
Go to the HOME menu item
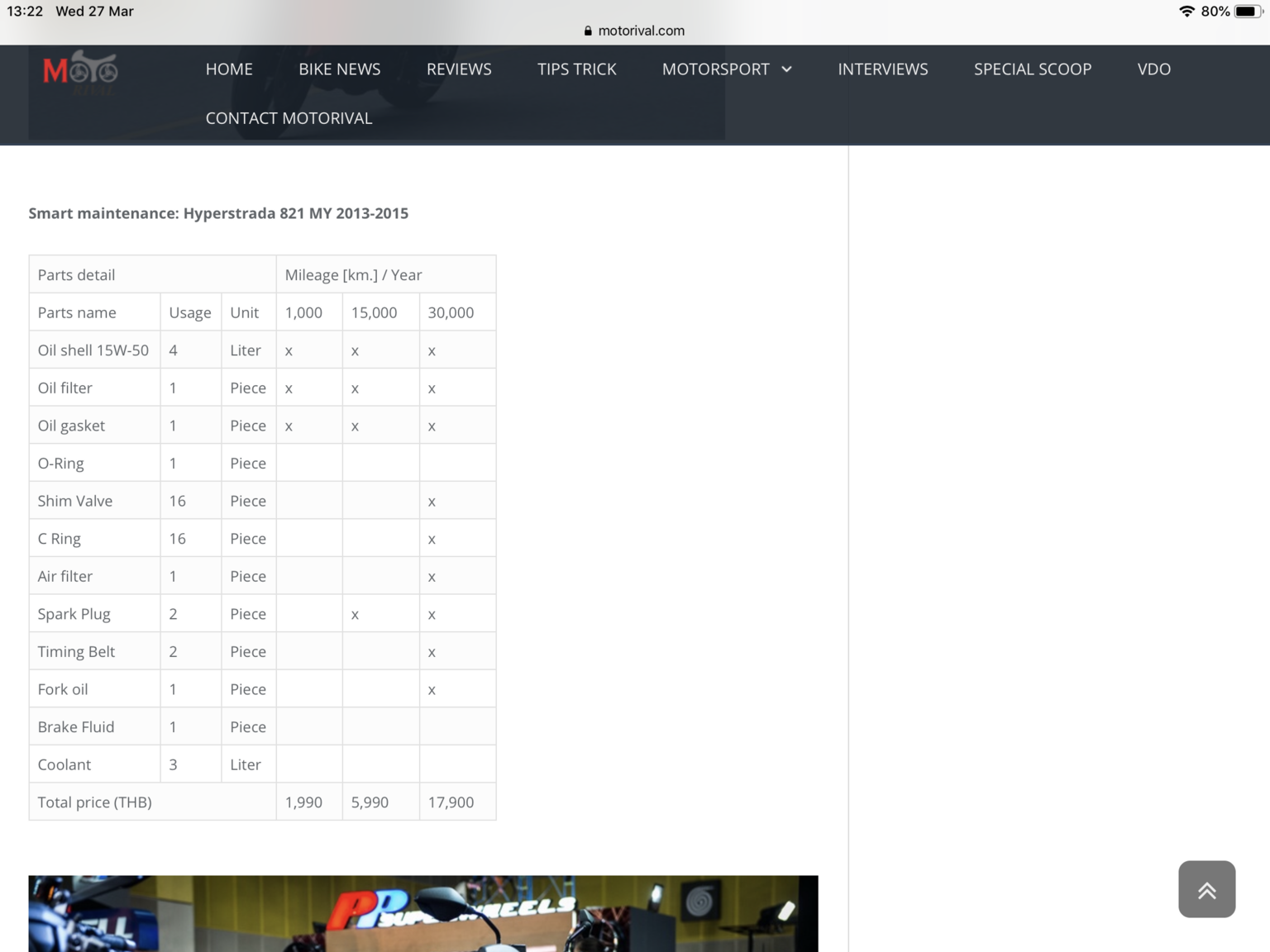[229, 69]
